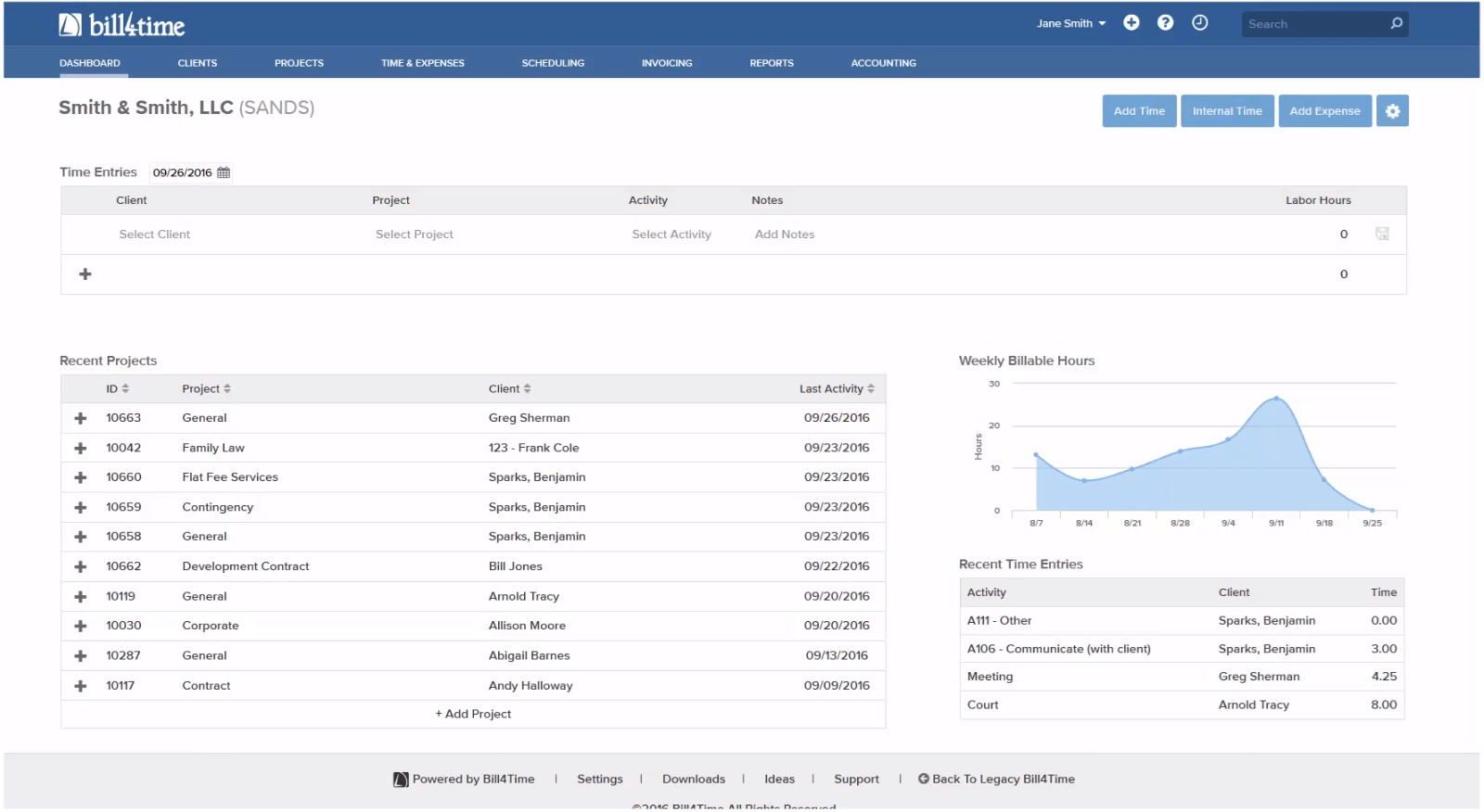1484x812 pixels.
Task: Click the plus quick-add icon in header
Action: pyautogui.click(x=1131, y=23)
